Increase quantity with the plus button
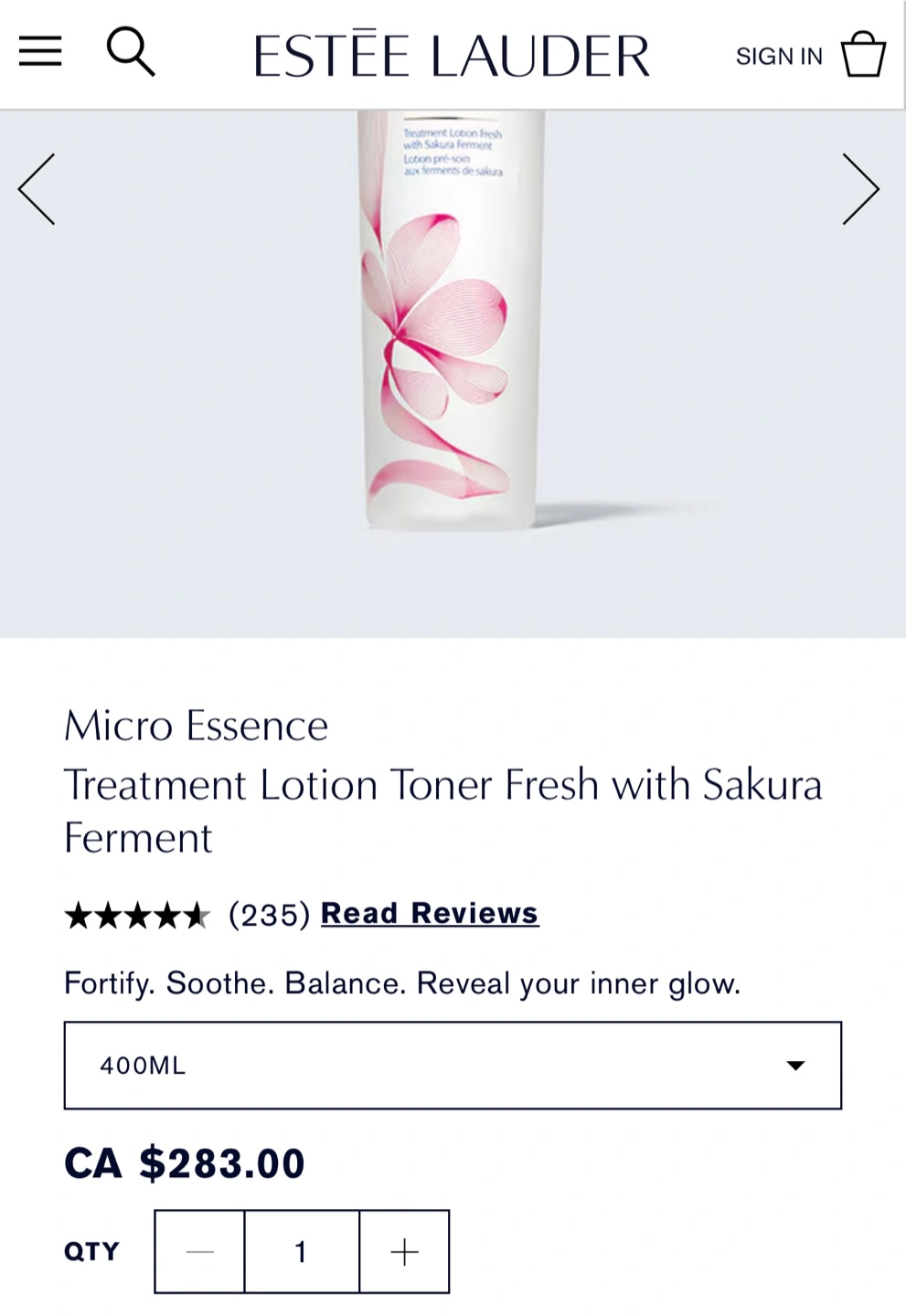 [404, 1251]
